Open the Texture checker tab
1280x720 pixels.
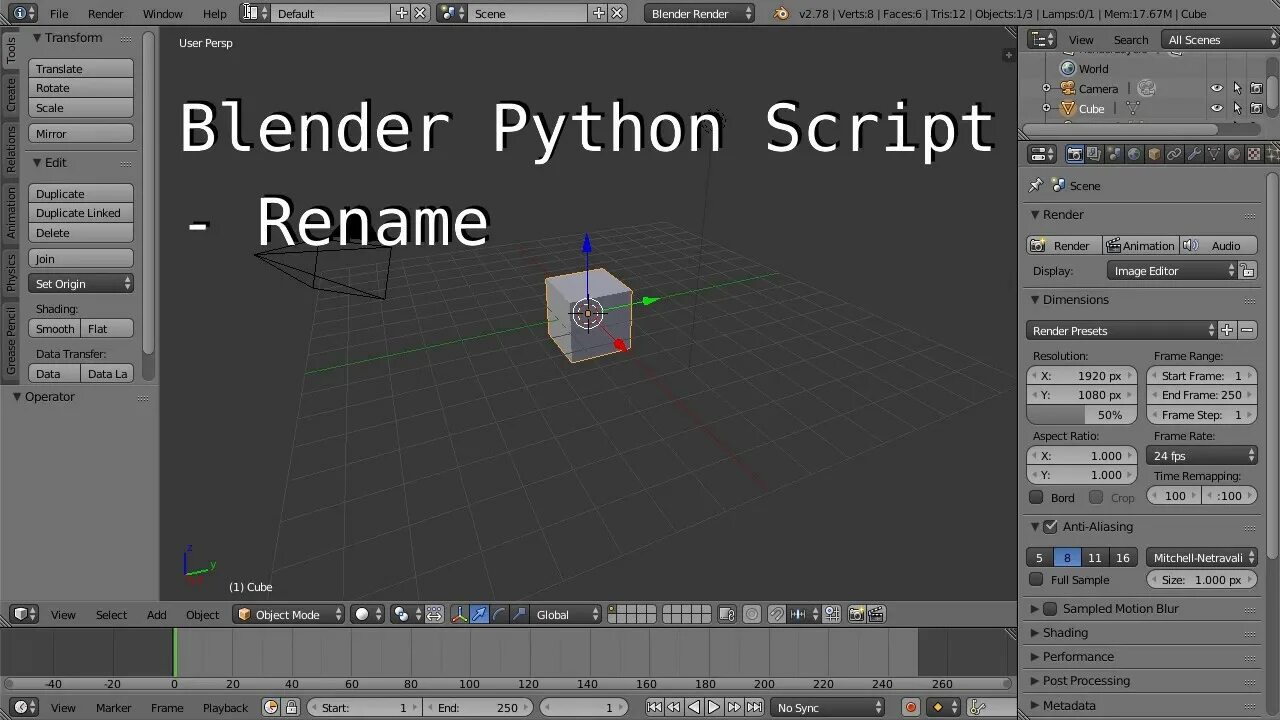[1253, 154]
